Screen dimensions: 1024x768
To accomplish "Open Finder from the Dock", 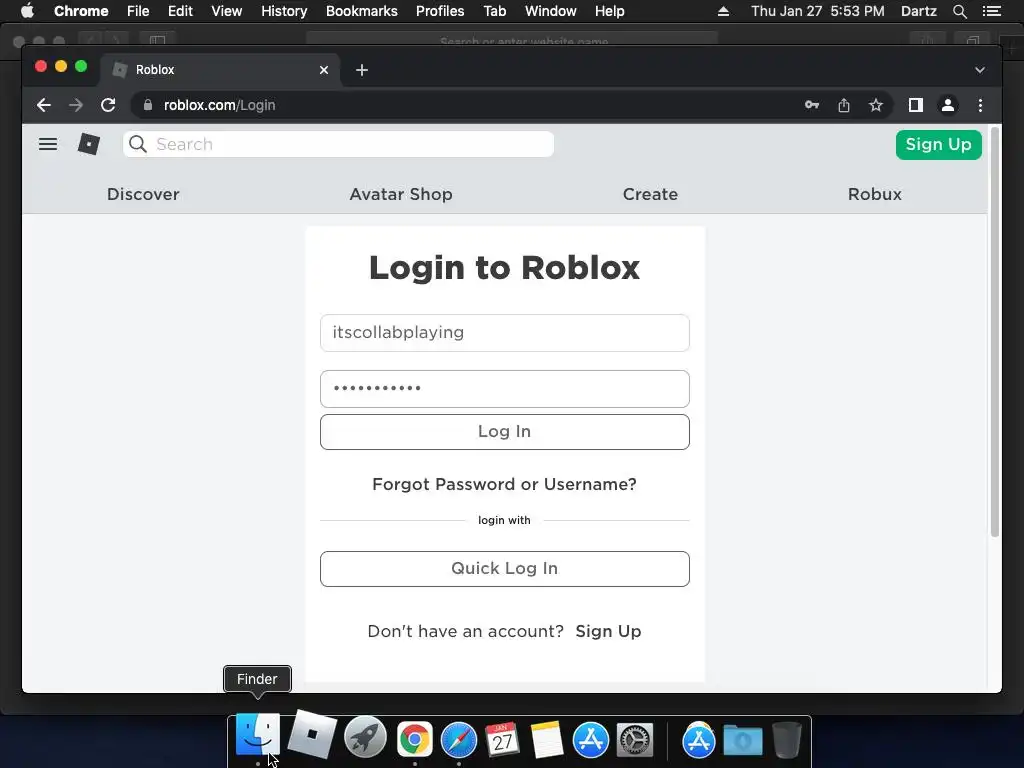I will pyautogui.click(x=258, y=734).
